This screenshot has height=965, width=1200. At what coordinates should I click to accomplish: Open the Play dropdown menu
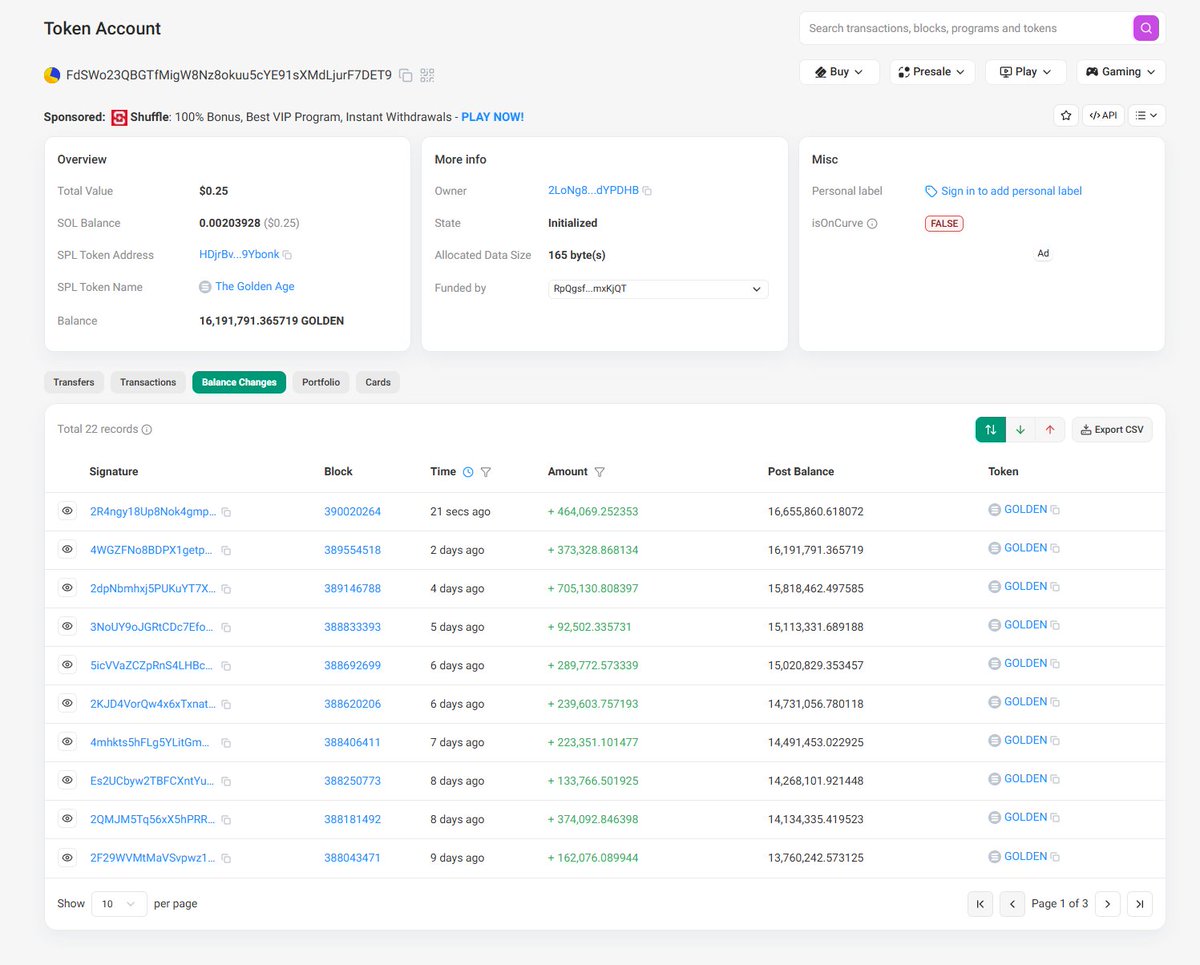(x=1026, y=72)
